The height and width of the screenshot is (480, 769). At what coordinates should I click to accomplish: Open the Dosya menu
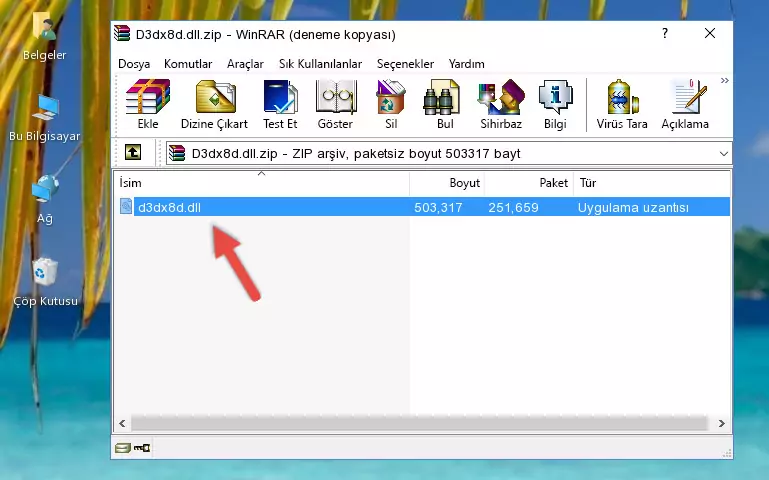pos(134,64)
